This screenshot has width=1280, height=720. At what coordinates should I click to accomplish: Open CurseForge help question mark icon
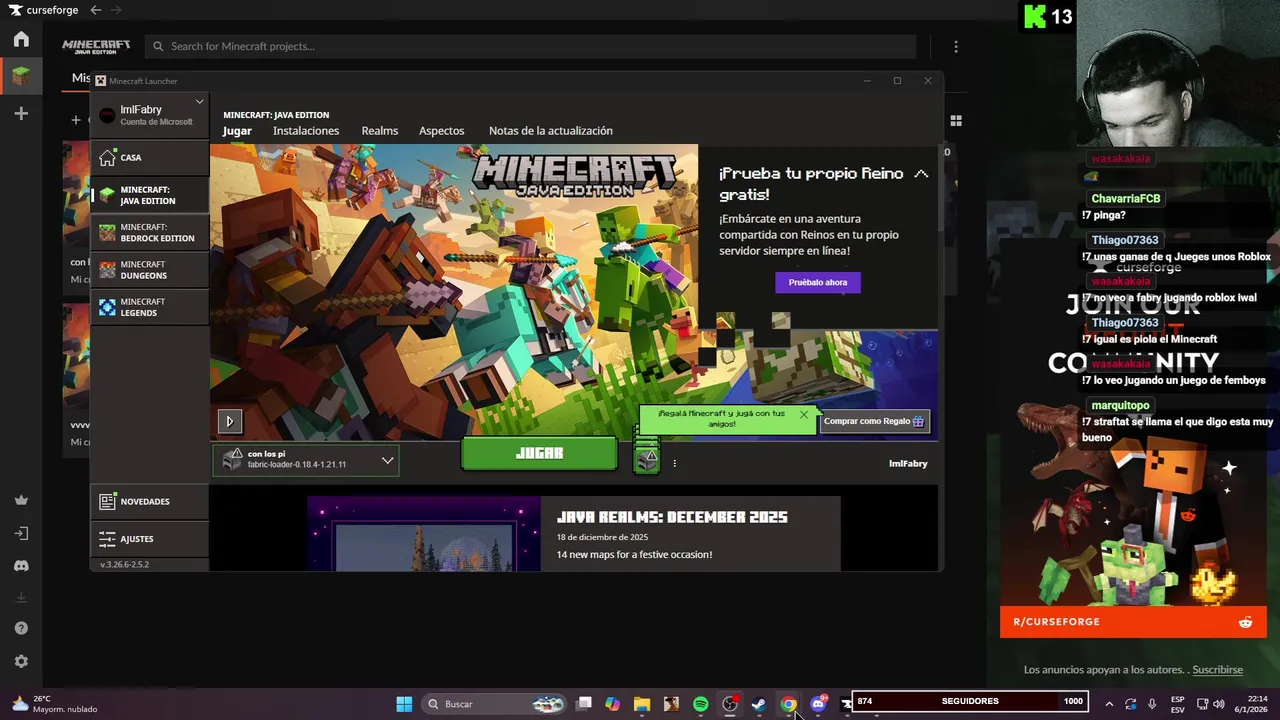pyautogui.click(x=21, y=628)
